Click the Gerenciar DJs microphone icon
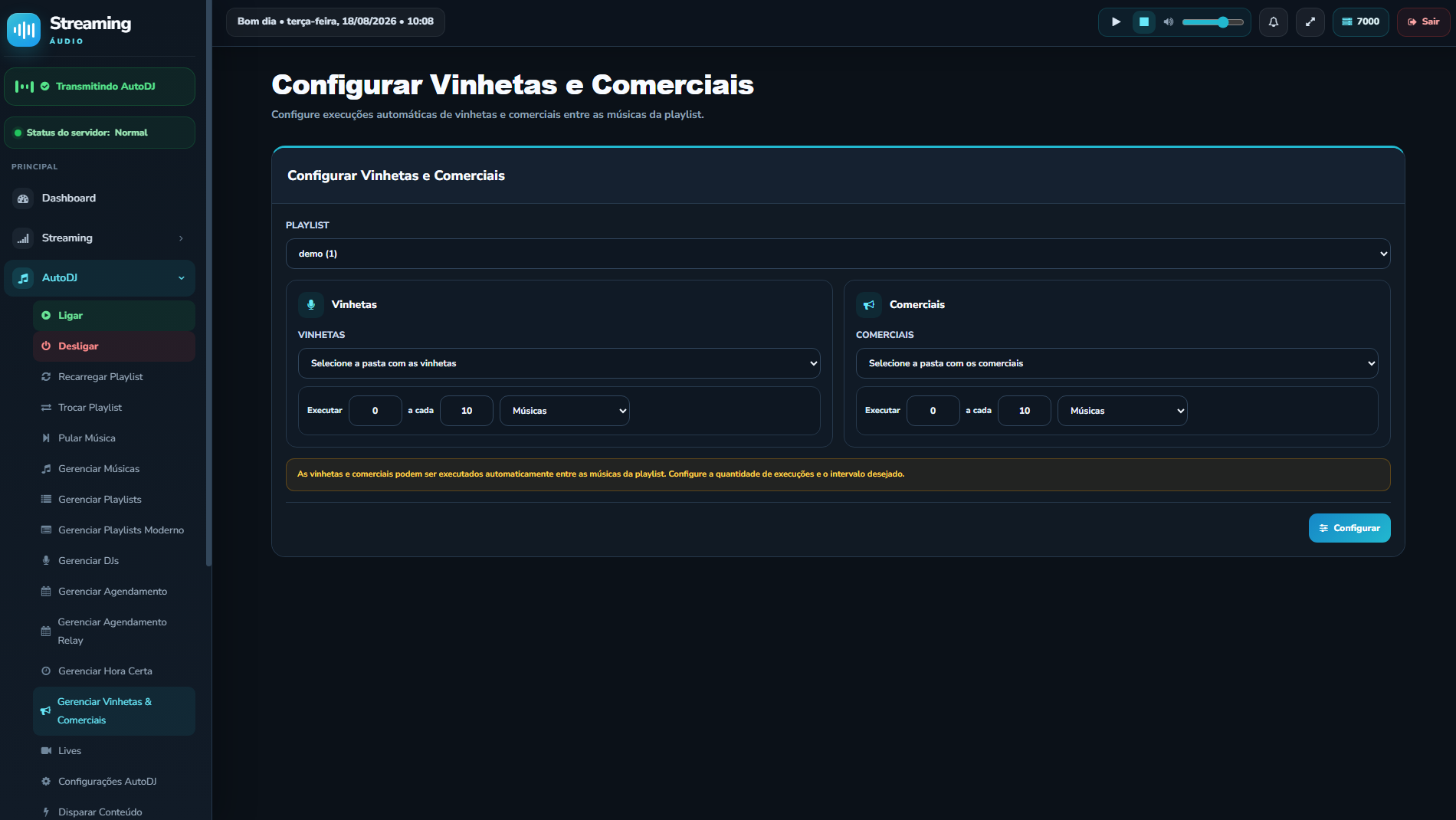 point(46,561)
